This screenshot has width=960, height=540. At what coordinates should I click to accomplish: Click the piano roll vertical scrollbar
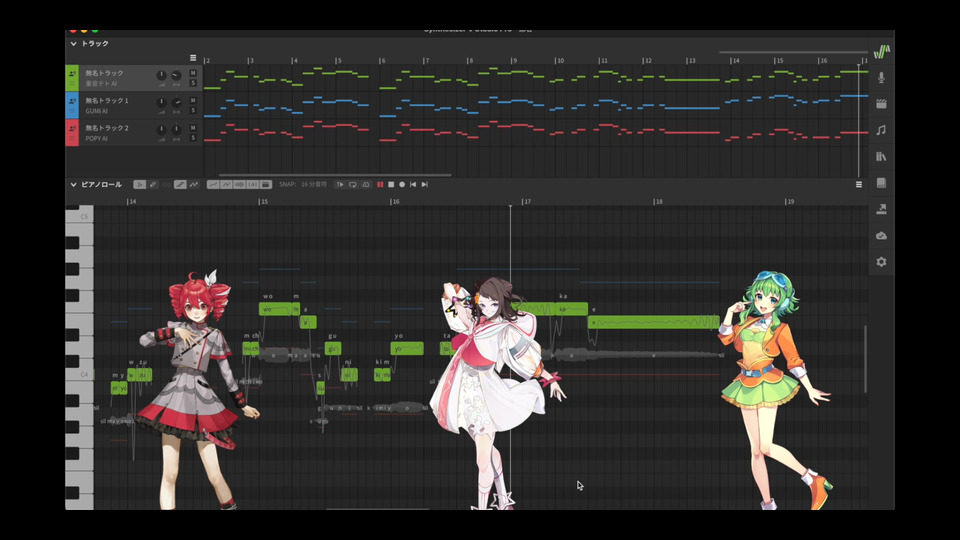pos(865,359)
